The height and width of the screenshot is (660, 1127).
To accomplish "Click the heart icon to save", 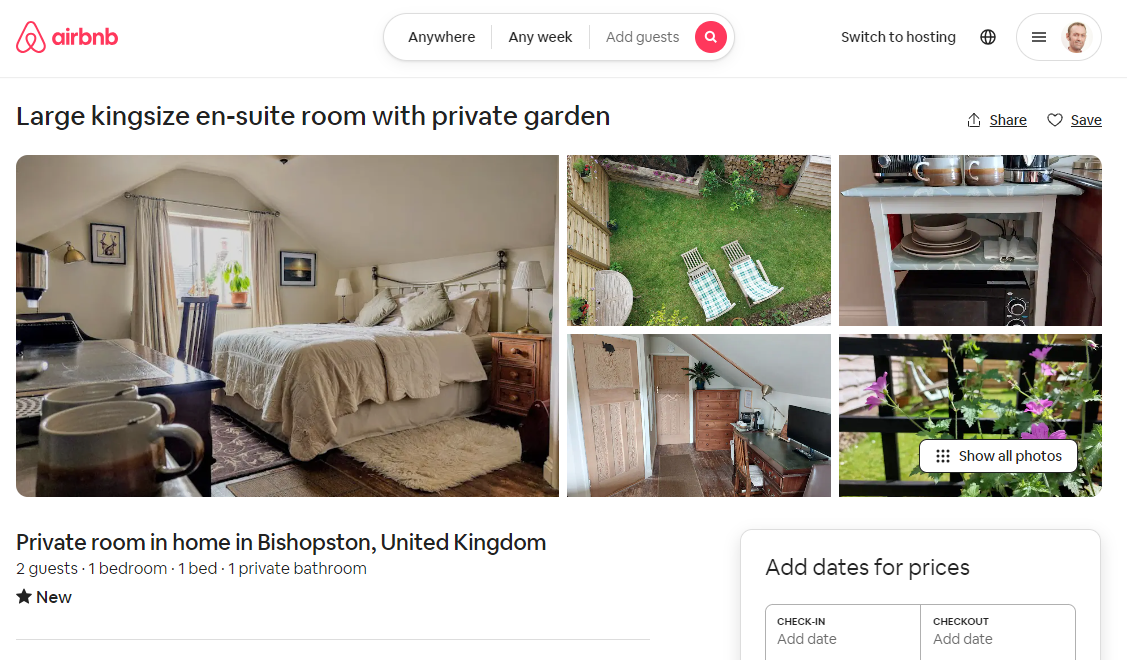I will pyautogui.click(x=1054, y=120).
